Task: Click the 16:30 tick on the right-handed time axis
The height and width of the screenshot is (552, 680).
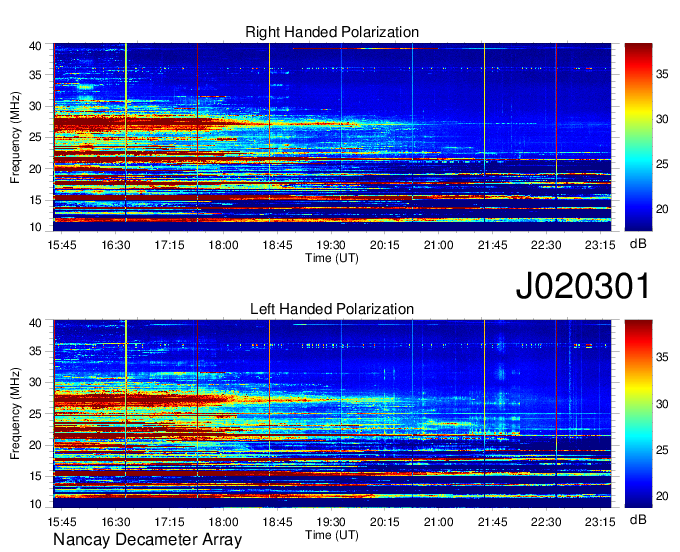Action: tap(116, 245)
